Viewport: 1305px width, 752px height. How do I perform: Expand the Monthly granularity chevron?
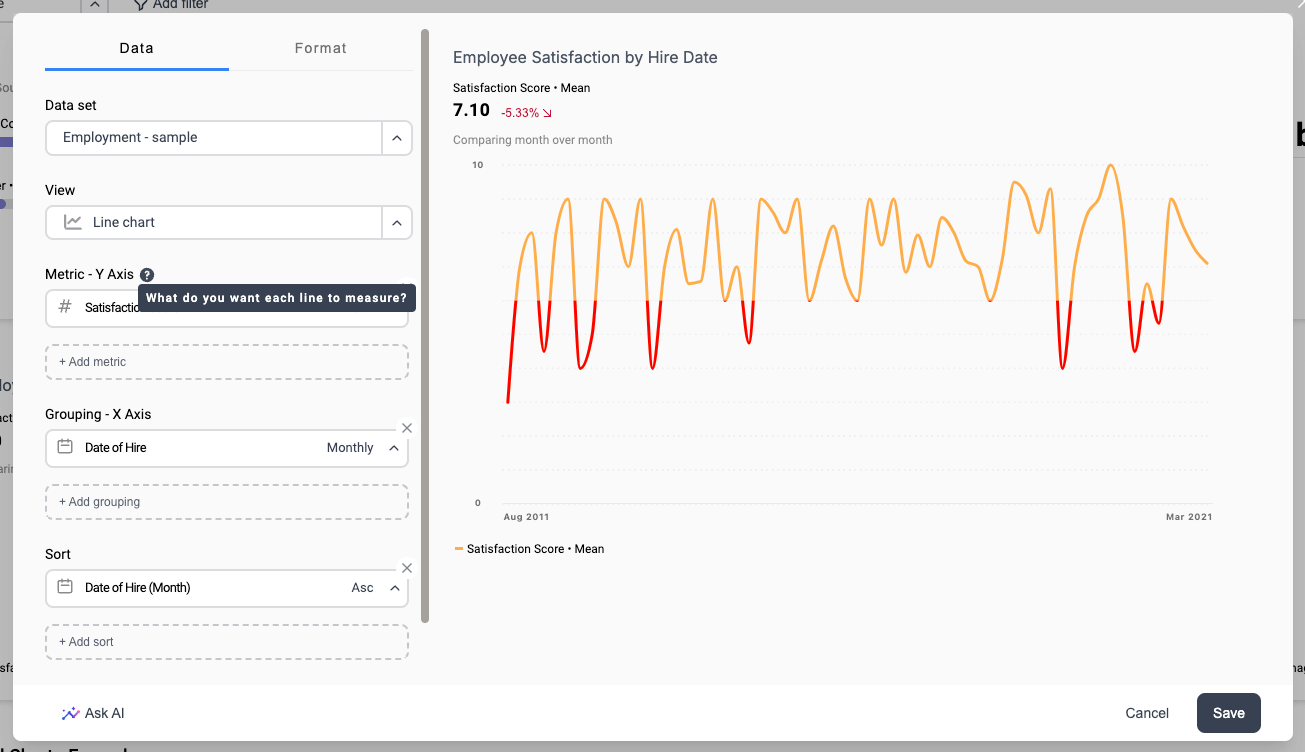tap(394, 448)
